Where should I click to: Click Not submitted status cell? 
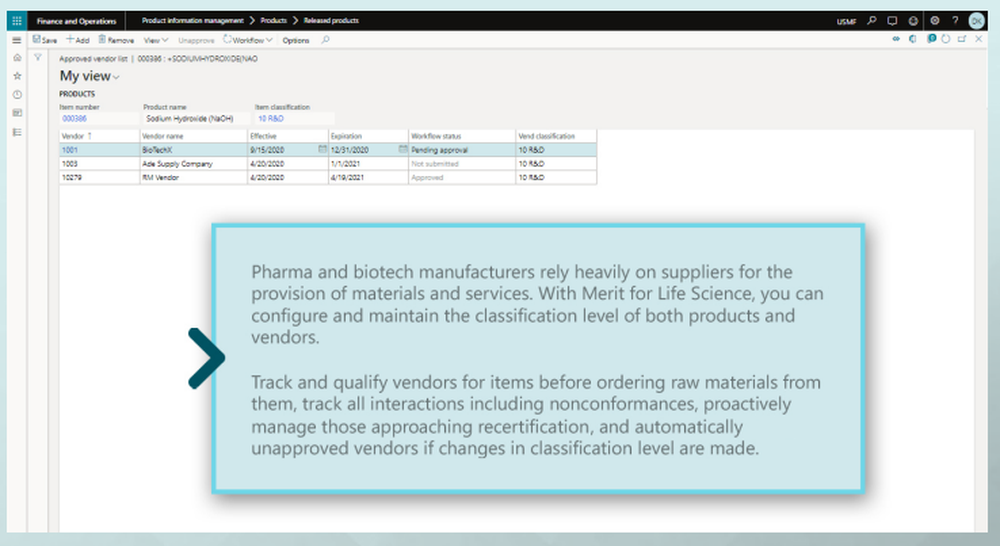point(462,164)
